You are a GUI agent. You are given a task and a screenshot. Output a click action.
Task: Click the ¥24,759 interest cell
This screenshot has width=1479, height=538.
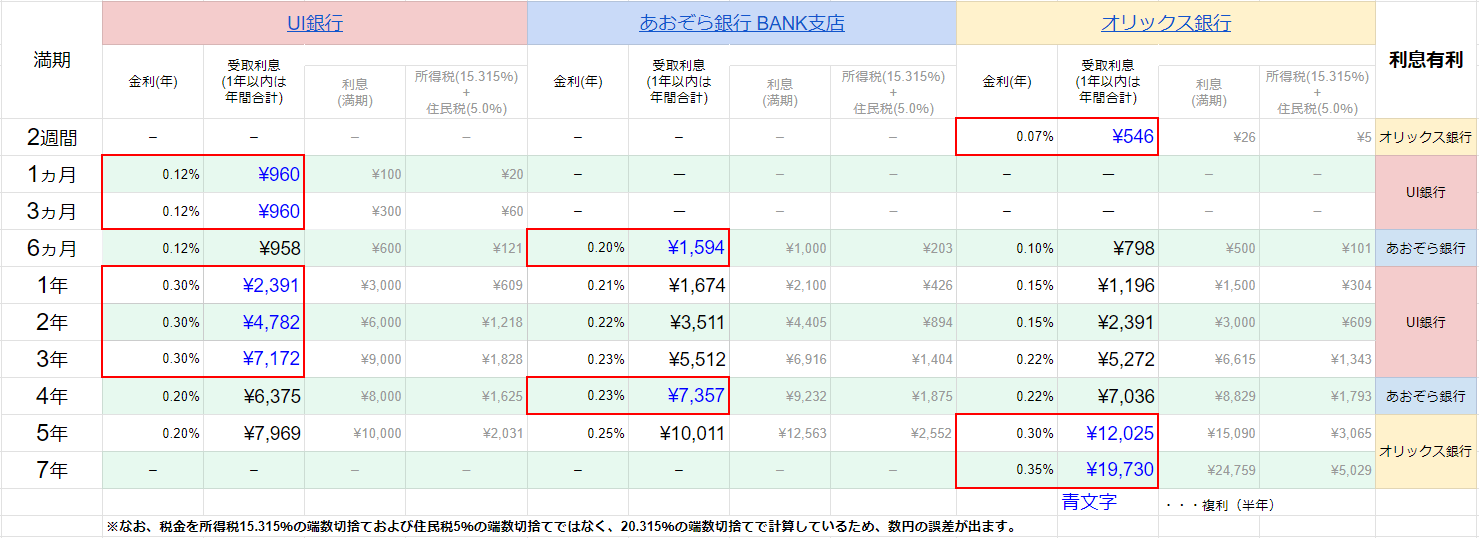1209,470
